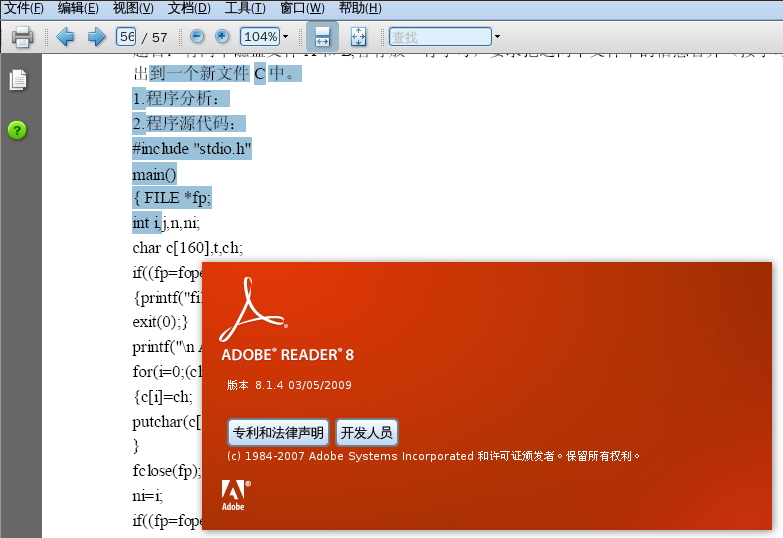Click the line int i,j,n,ni;
Image resolution: width=783 pixels, height=538 pixels.
[166, 223]
